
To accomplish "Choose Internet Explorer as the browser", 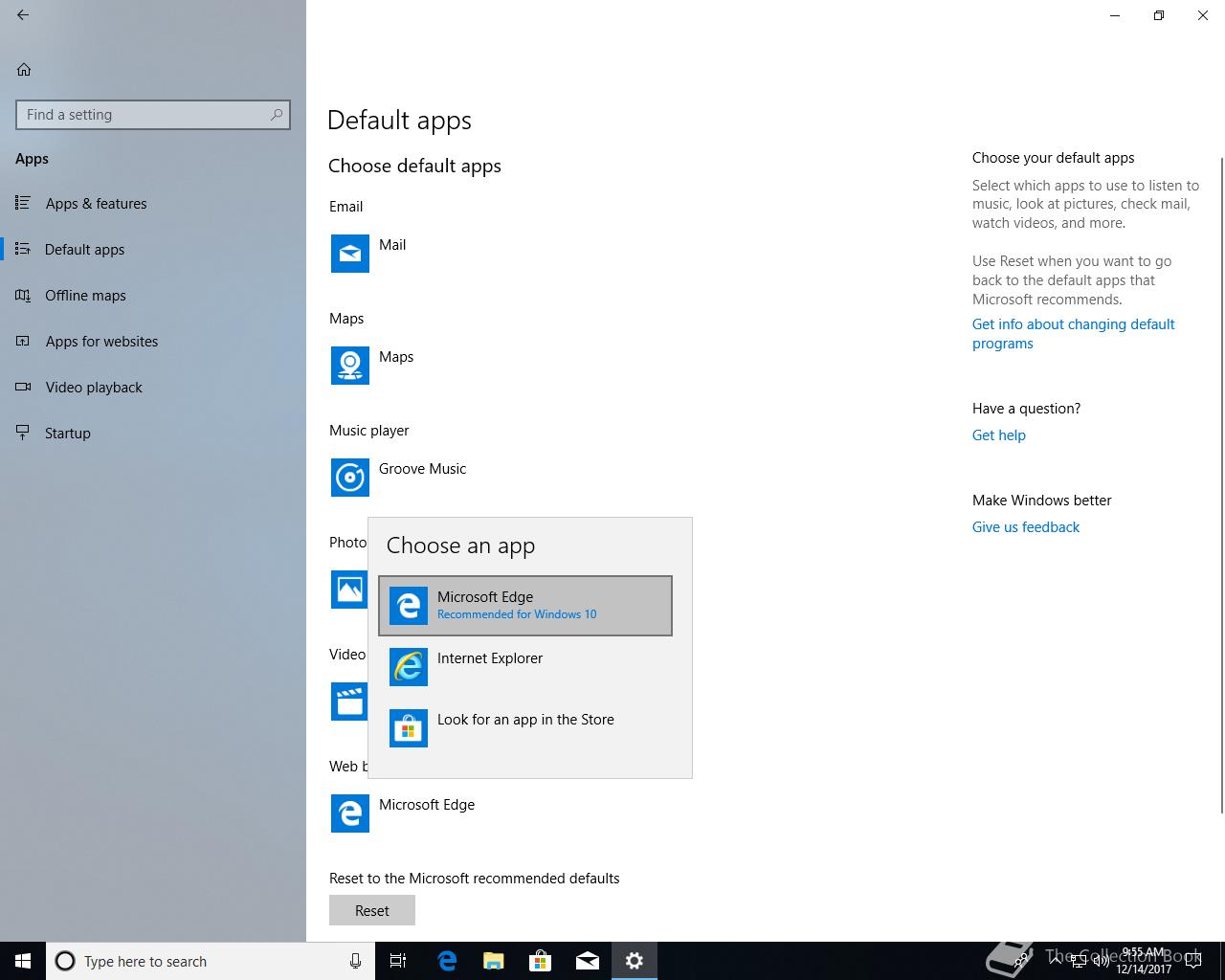I will pos(525,667).
